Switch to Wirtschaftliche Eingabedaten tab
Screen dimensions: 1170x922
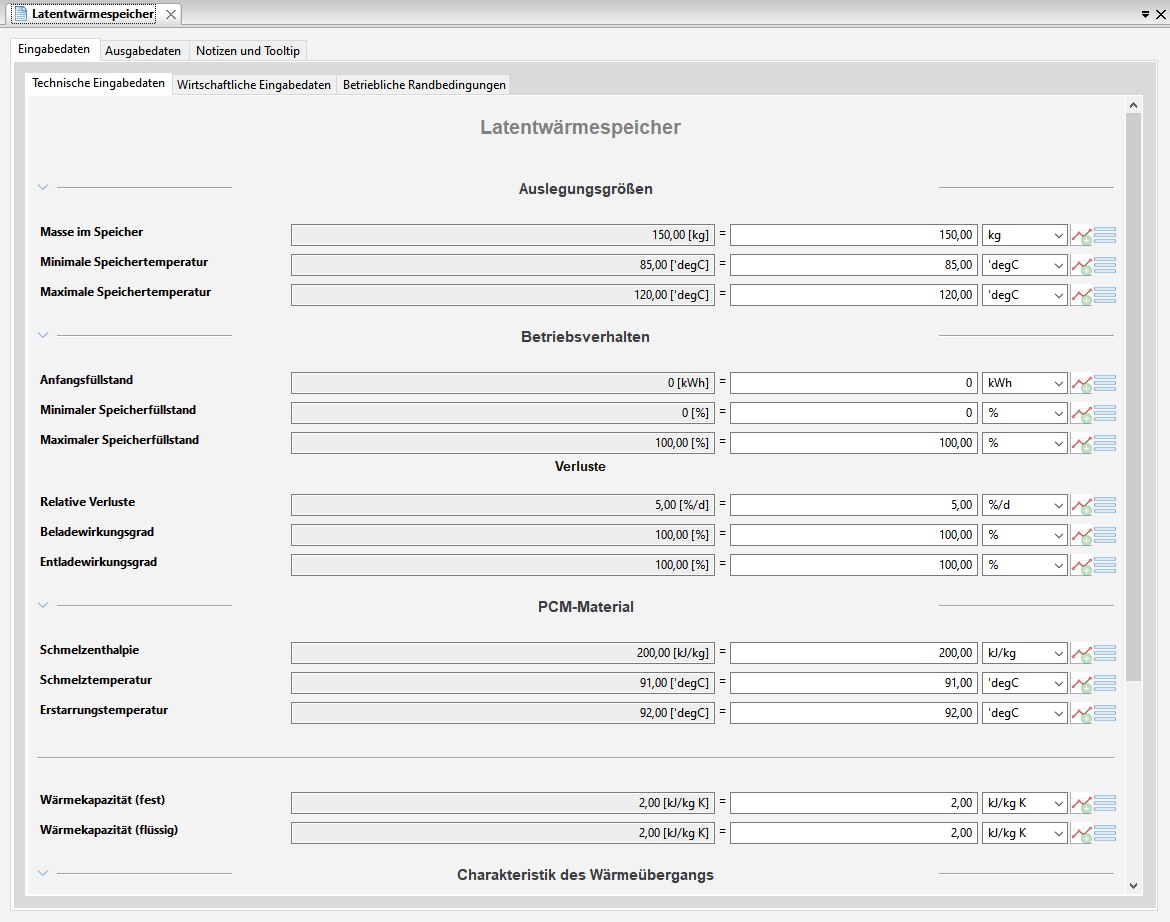point(254,85)
